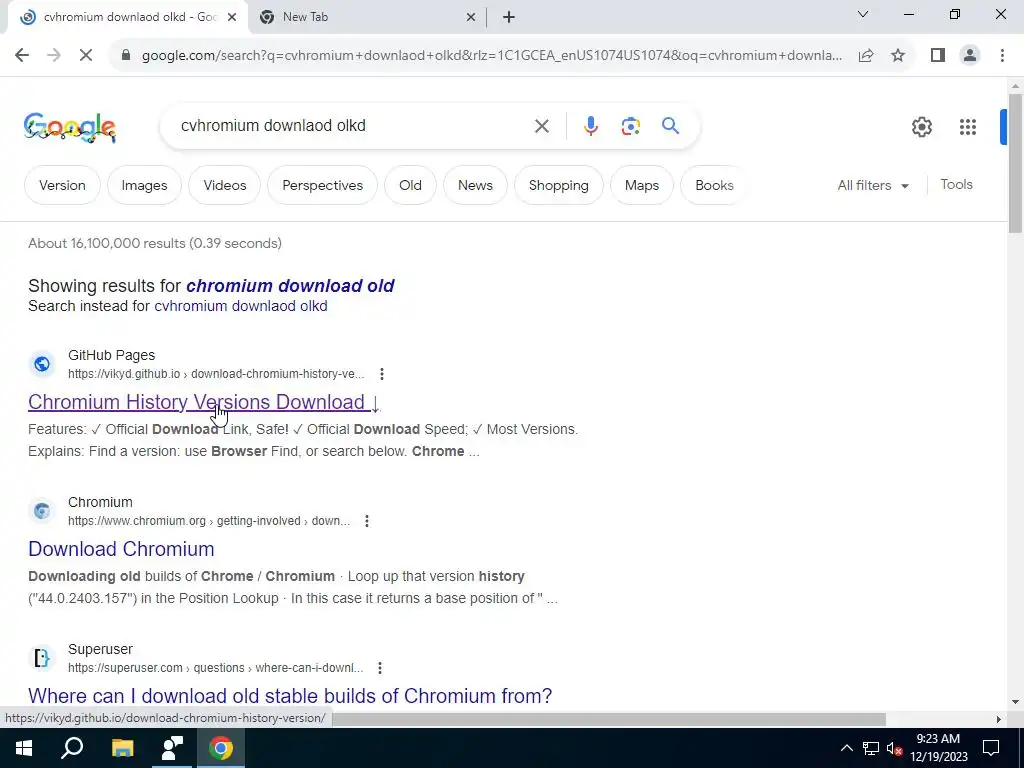Search by image with the Lens camera icon
Image resolution: width=1024 pixels, height=768 pixels.
[630, 126]
